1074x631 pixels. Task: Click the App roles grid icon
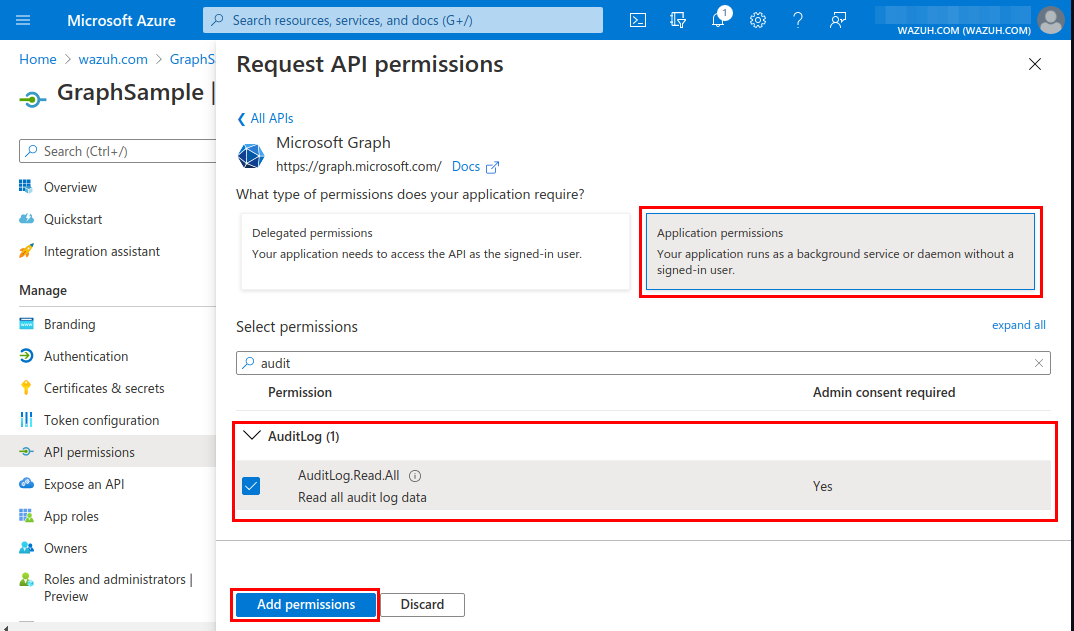pyautogui.click(x=26, y=515)
